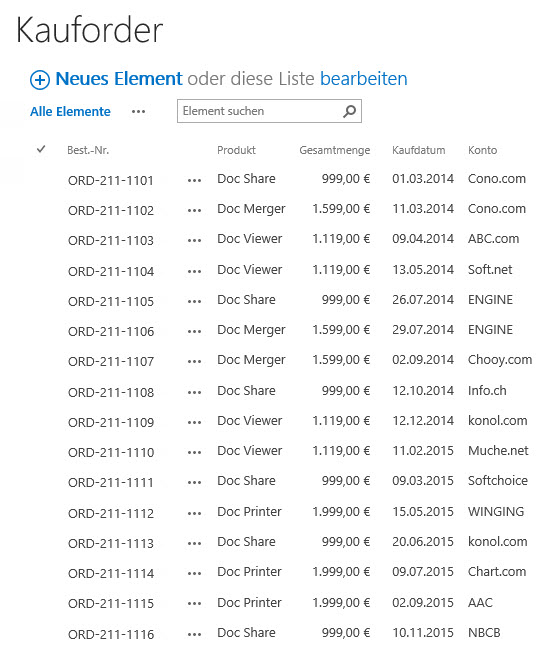Screen dimensions: 545x658
Task: Click the Neues Element link
Action: pos(119,79)
